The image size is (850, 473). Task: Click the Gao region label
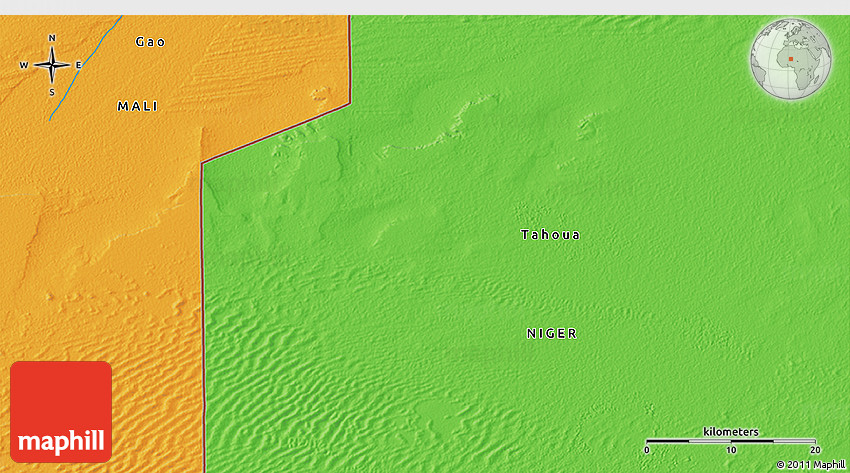(150, 42)
